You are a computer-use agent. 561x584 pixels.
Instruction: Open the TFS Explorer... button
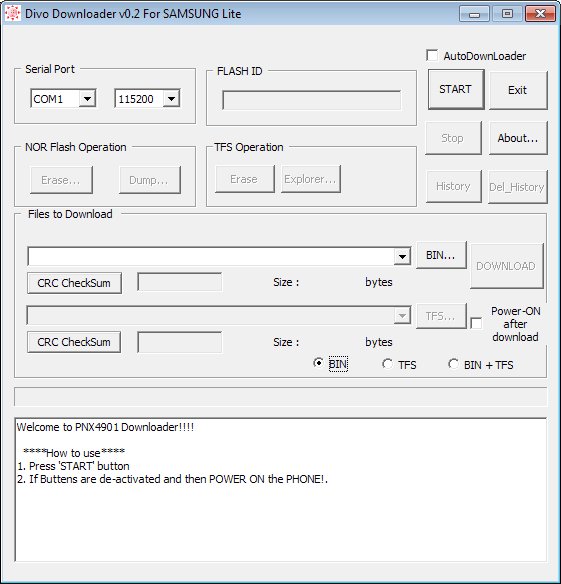coord(311,179)
